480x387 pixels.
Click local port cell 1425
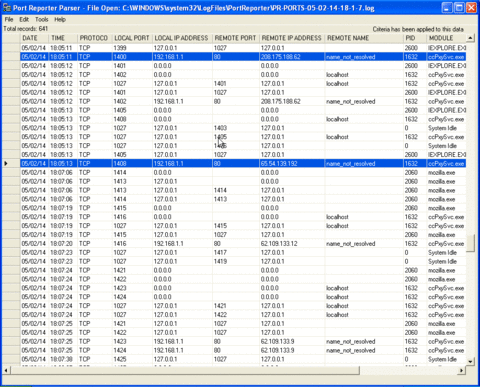pos(132,359)
